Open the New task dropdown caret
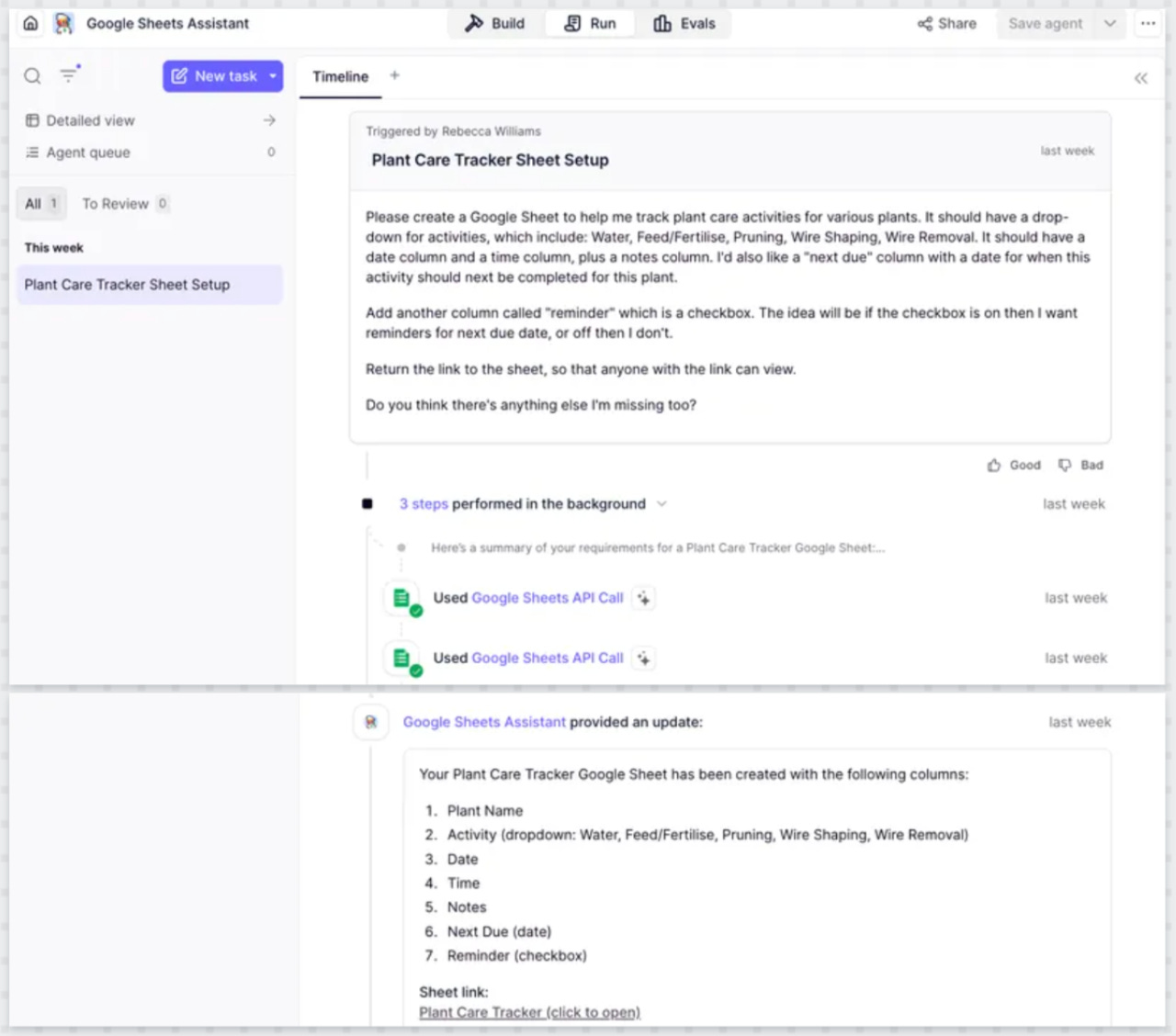 pyautogui.click(x=273, y=76)
